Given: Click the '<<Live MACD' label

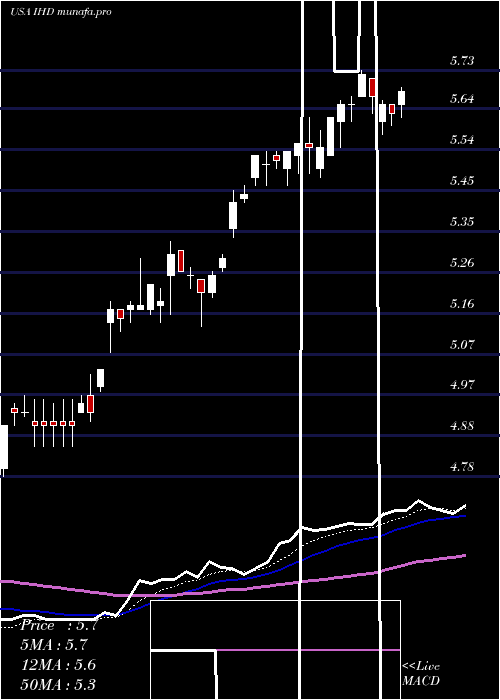Looking at the screenshot, I should (421, 674).
